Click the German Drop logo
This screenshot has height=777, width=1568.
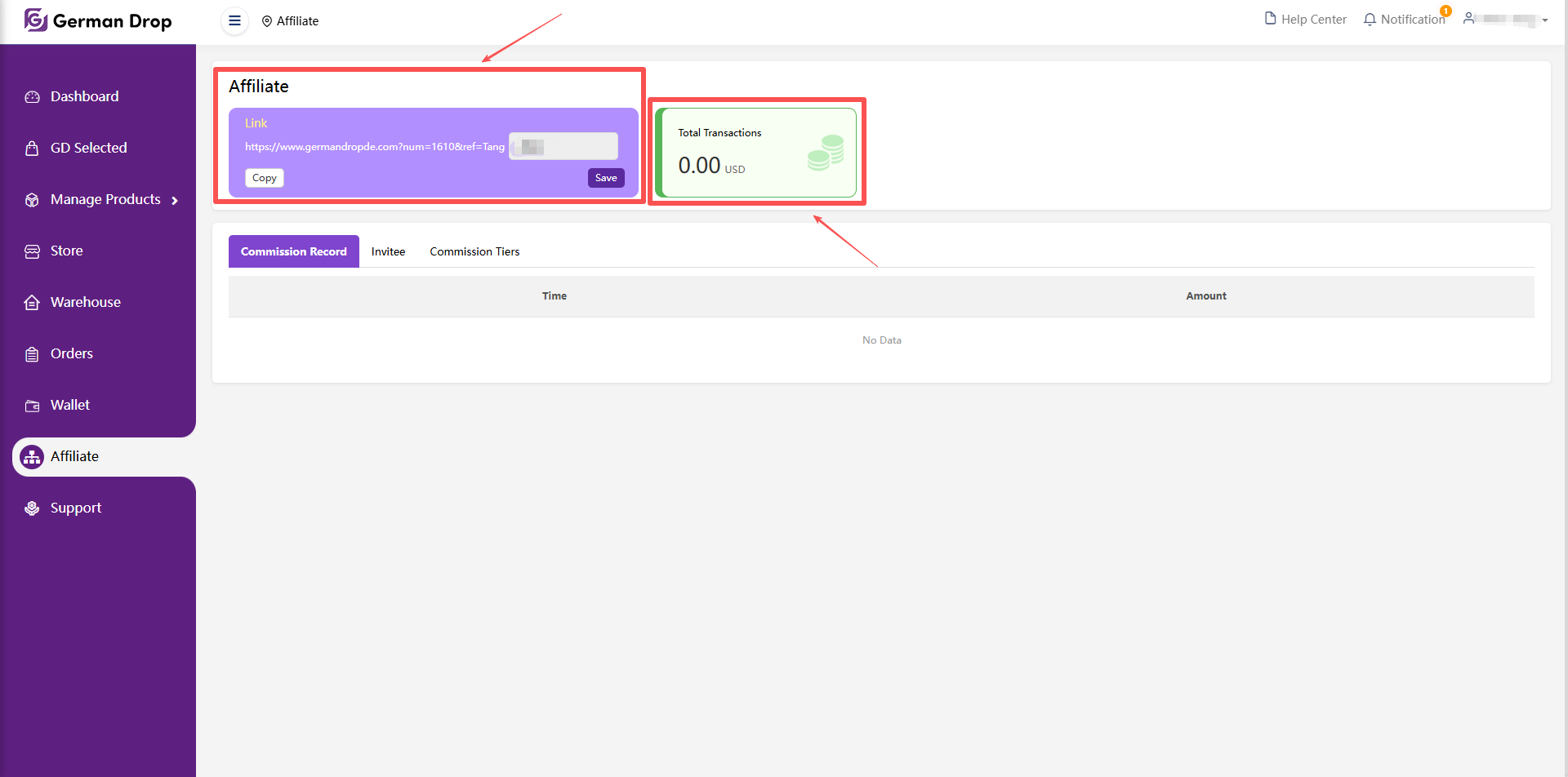pos(98,20)
